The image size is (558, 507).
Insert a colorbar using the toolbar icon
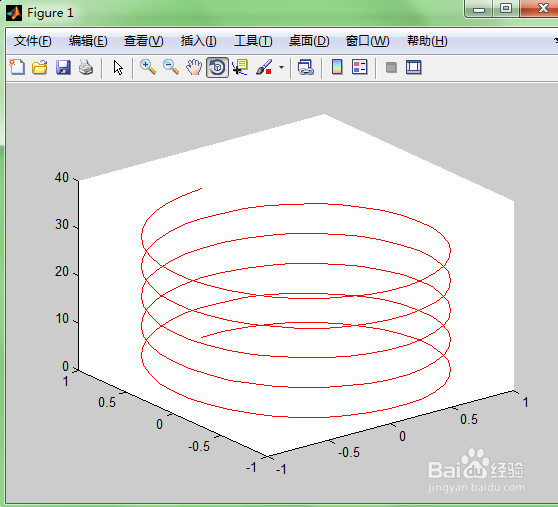point(337,67)
